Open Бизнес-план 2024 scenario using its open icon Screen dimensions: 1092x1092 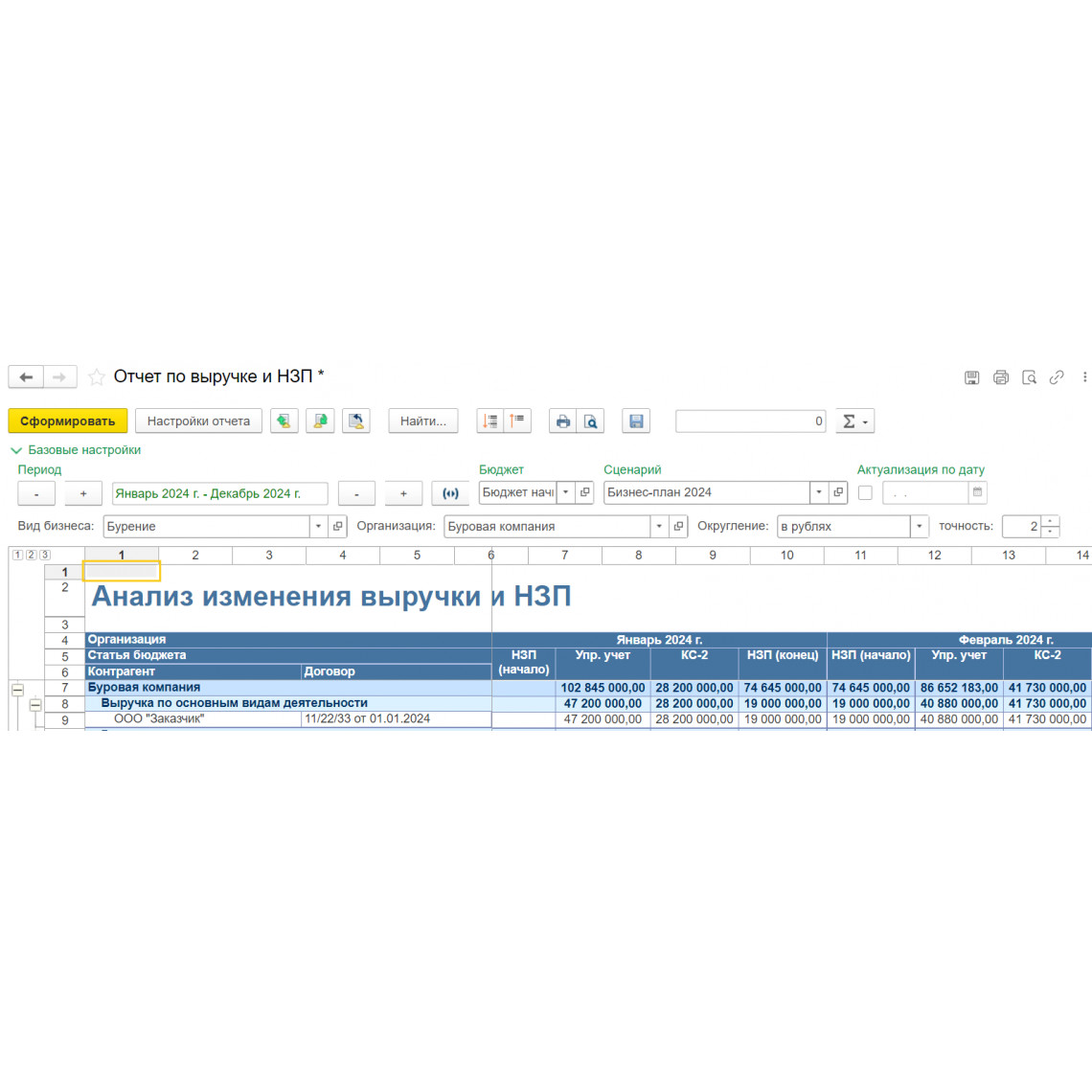click(x=838, y=492)
